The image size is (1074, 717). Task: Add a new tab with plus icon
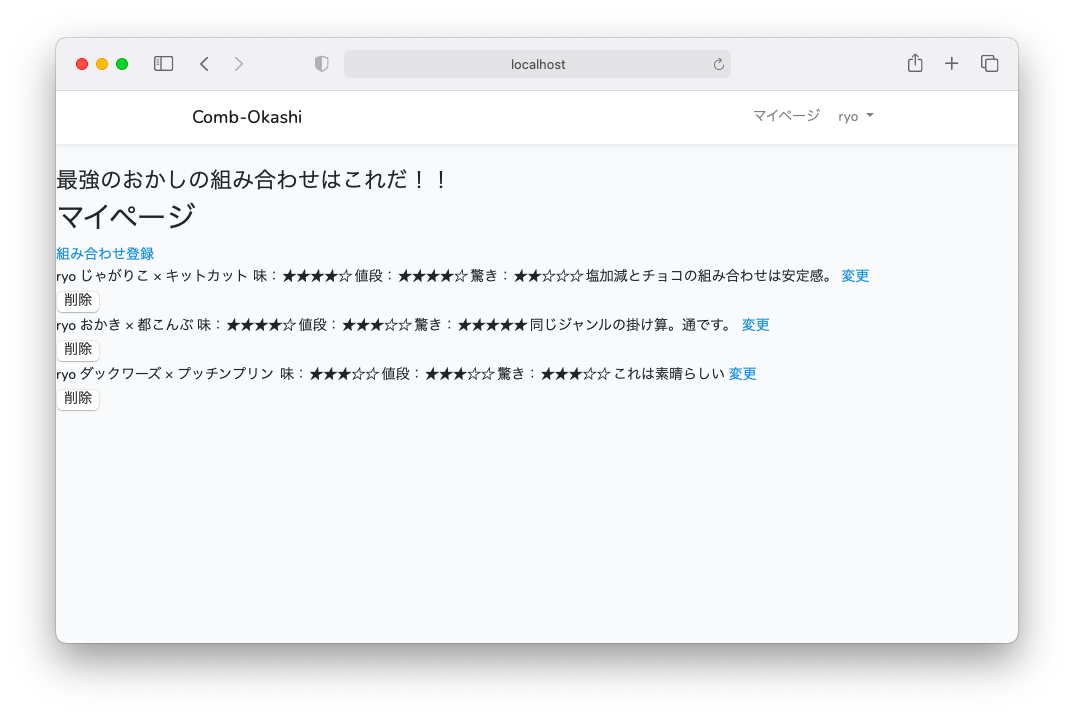pos(951,64)
